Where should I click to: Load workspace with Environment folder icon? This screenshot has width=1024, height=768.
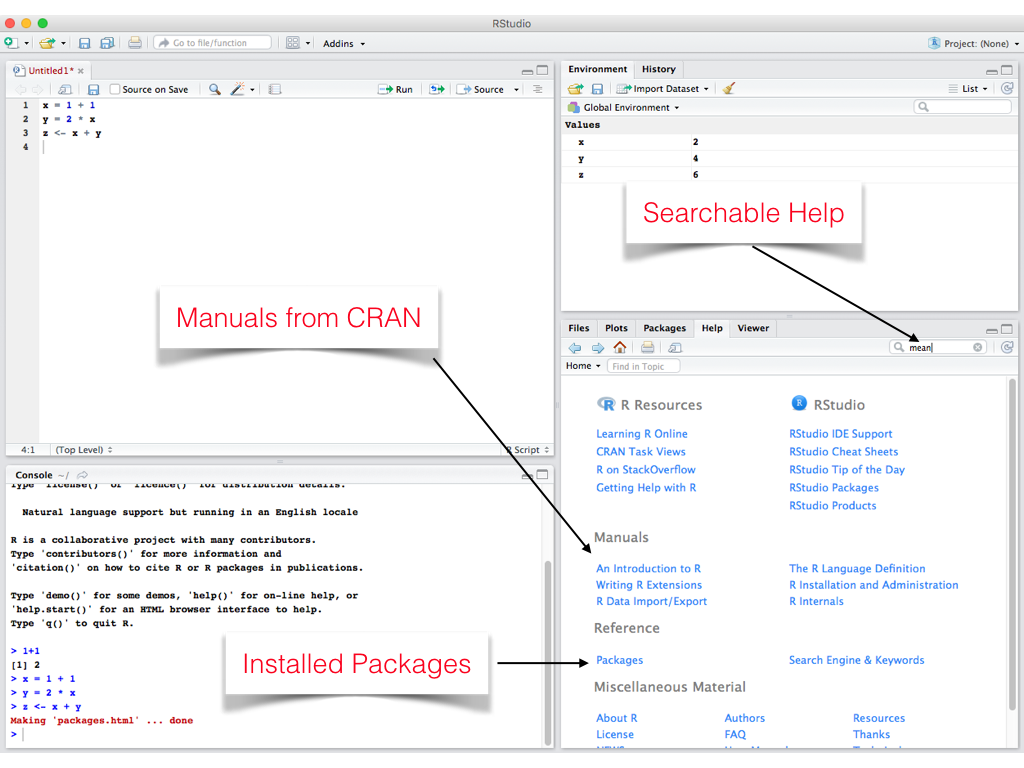[x=575, y=89]
